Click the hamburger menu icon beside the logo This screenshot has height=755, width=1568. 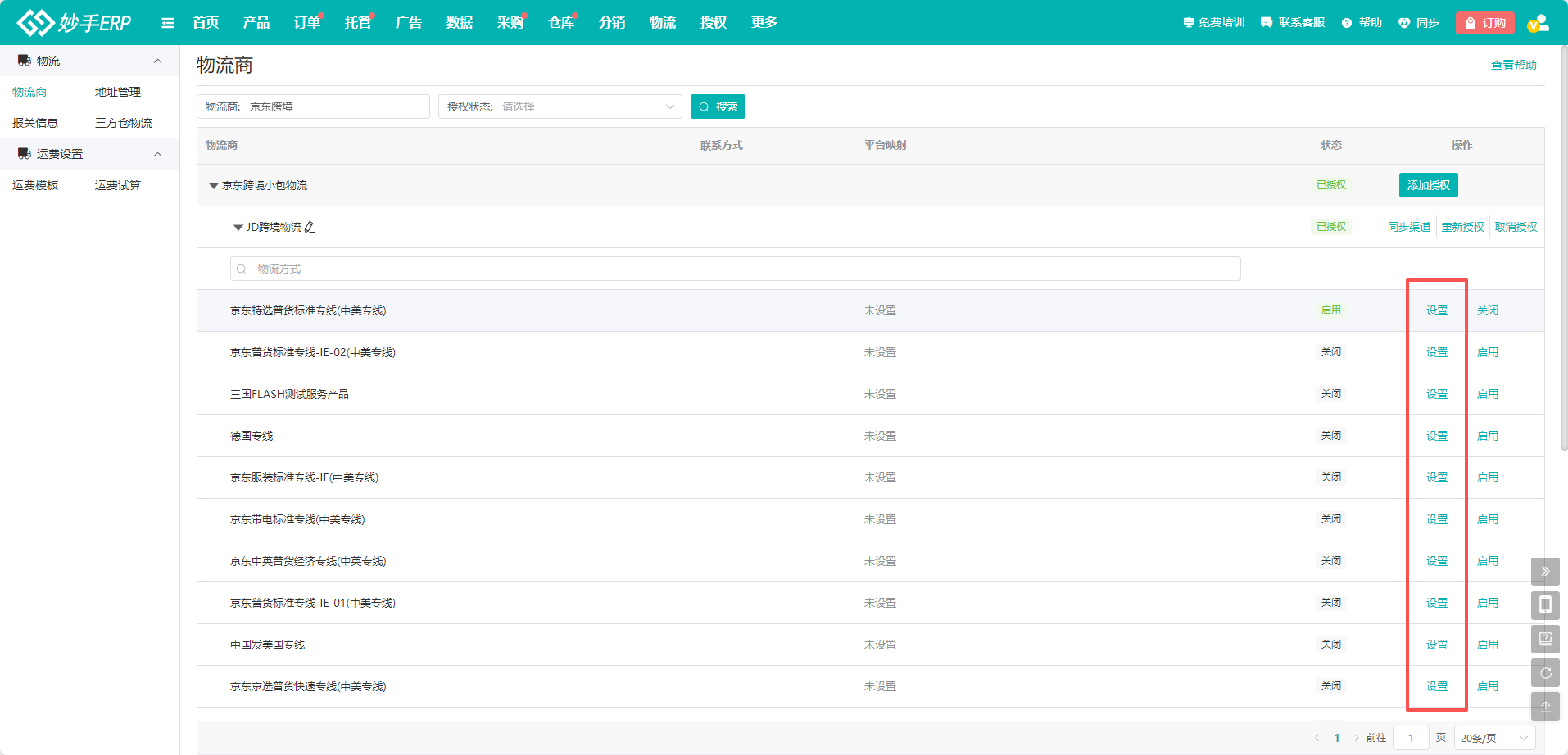(x=168, y=23)
